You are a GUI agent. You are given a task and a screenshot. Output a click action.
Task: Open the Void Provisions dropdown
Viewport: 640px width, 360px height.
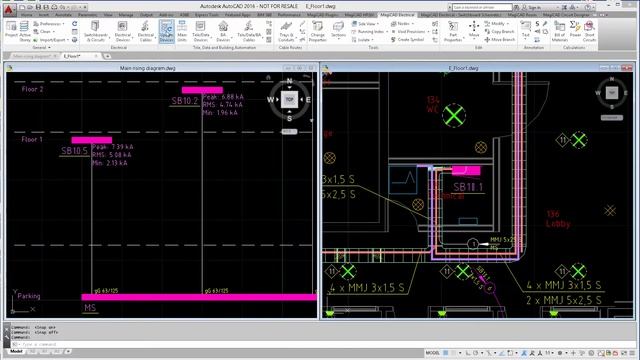click(410, 31)
